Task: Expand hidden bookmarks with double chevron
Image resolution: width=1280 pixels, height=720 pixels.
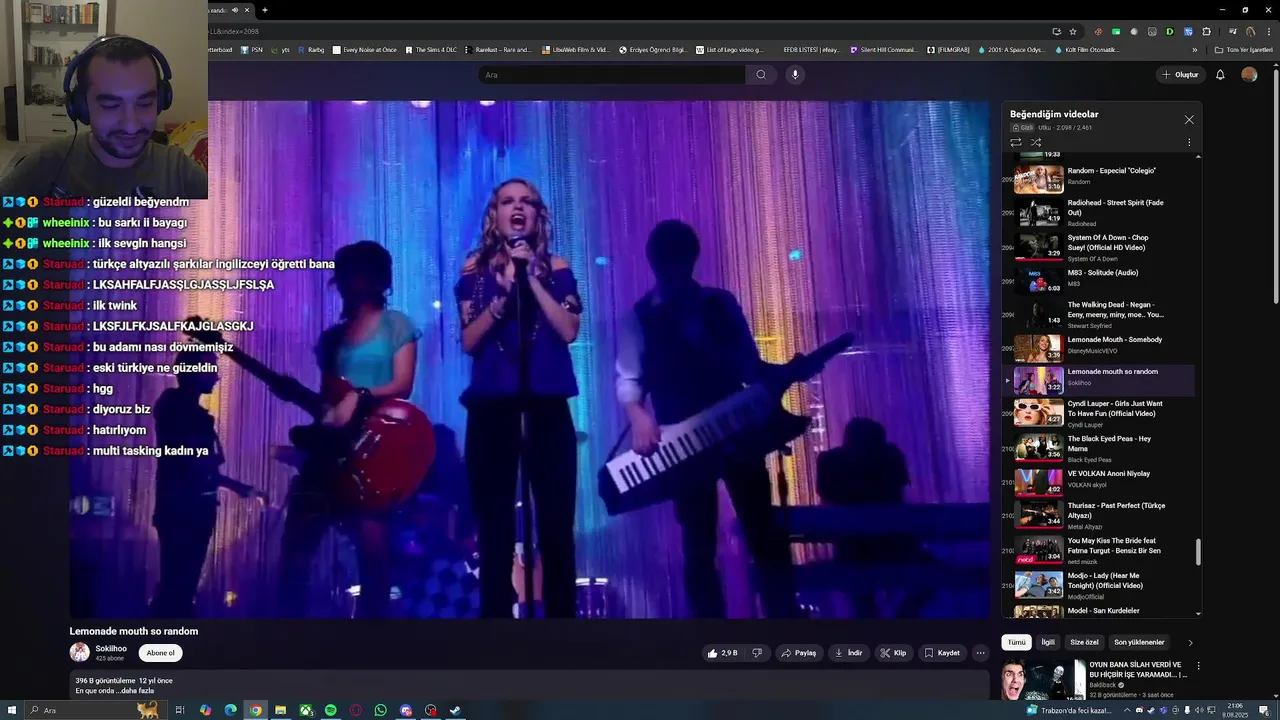Action: point(1194,49)
